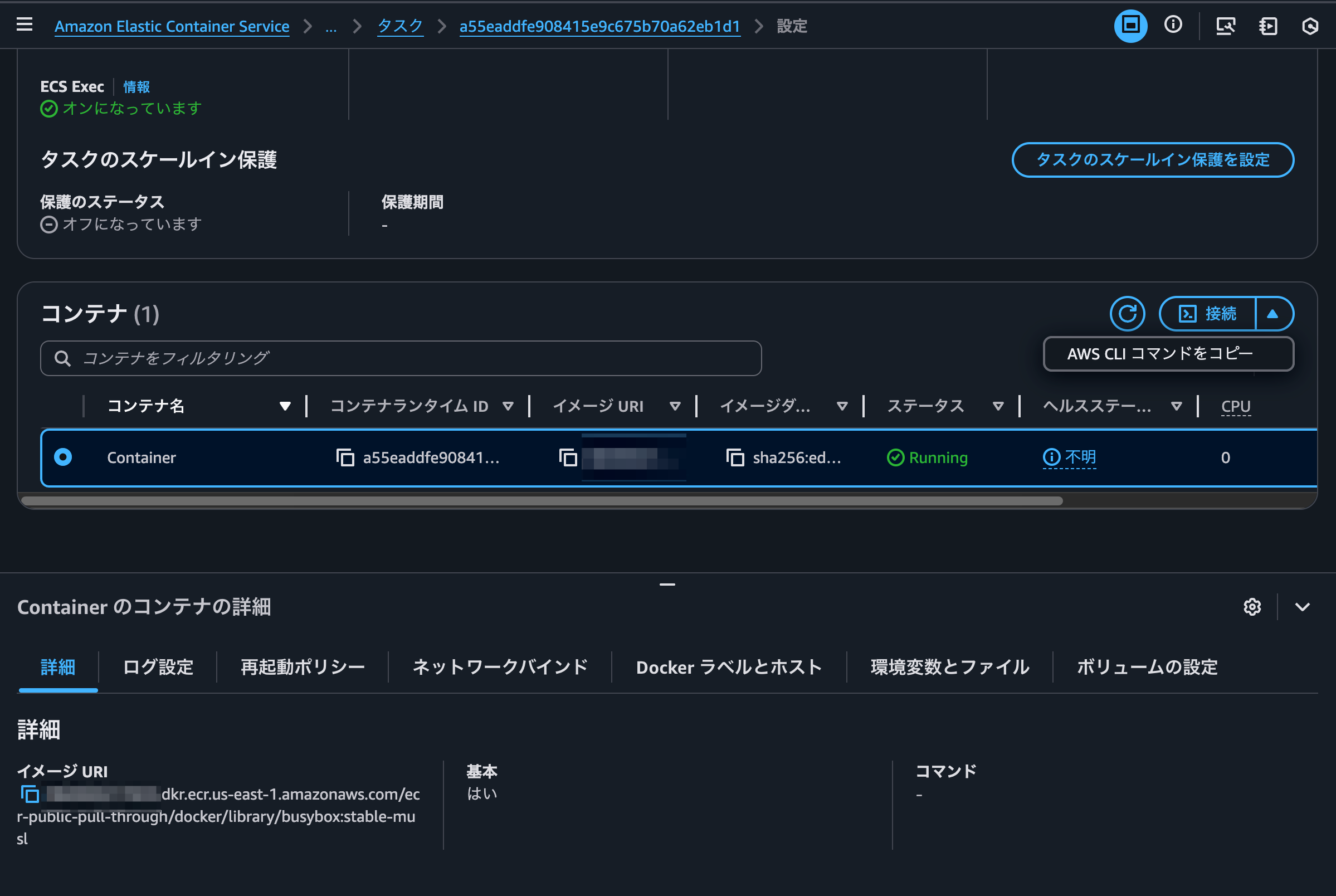
Task: Switch to the Docker ラベルとホスト tab
Action: click(729, 668)
